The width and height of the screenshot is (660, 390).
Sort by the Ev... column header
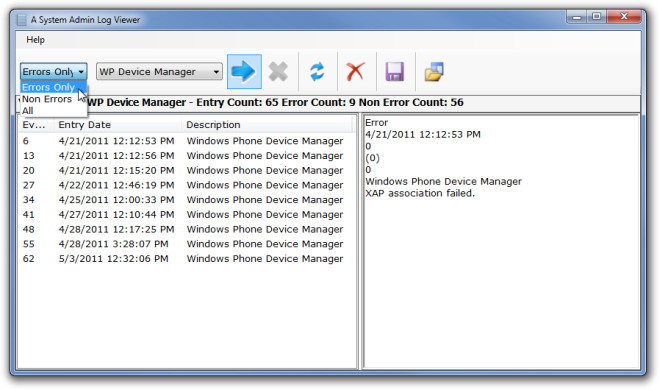pyautogui.click(x=37, y=125)
